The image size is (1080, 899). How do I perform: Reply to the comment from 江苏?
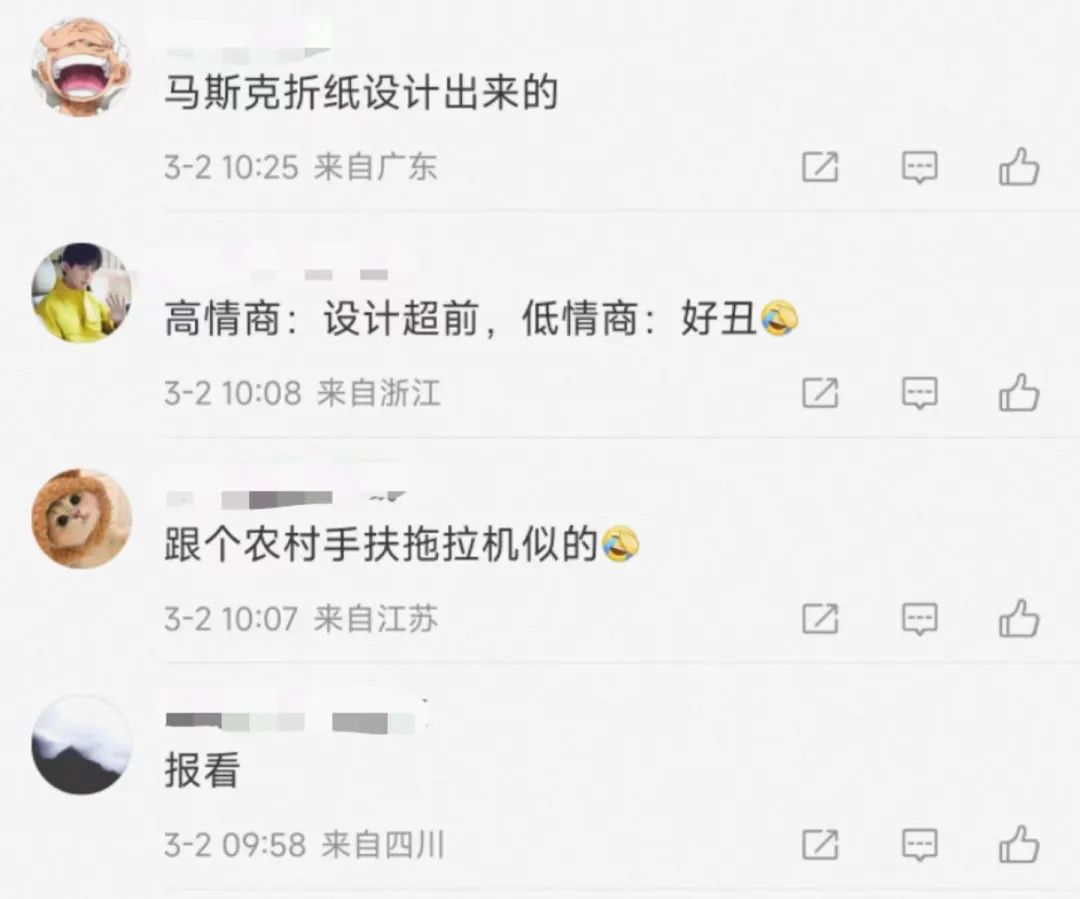(920, 619)
